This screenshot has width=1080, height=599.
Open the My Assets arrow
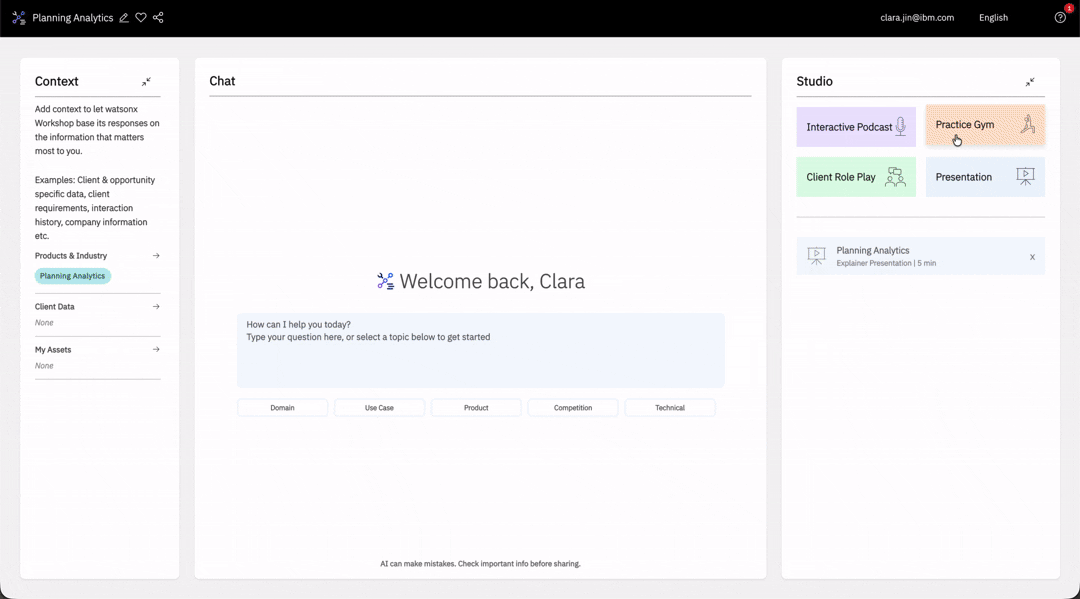156,350
